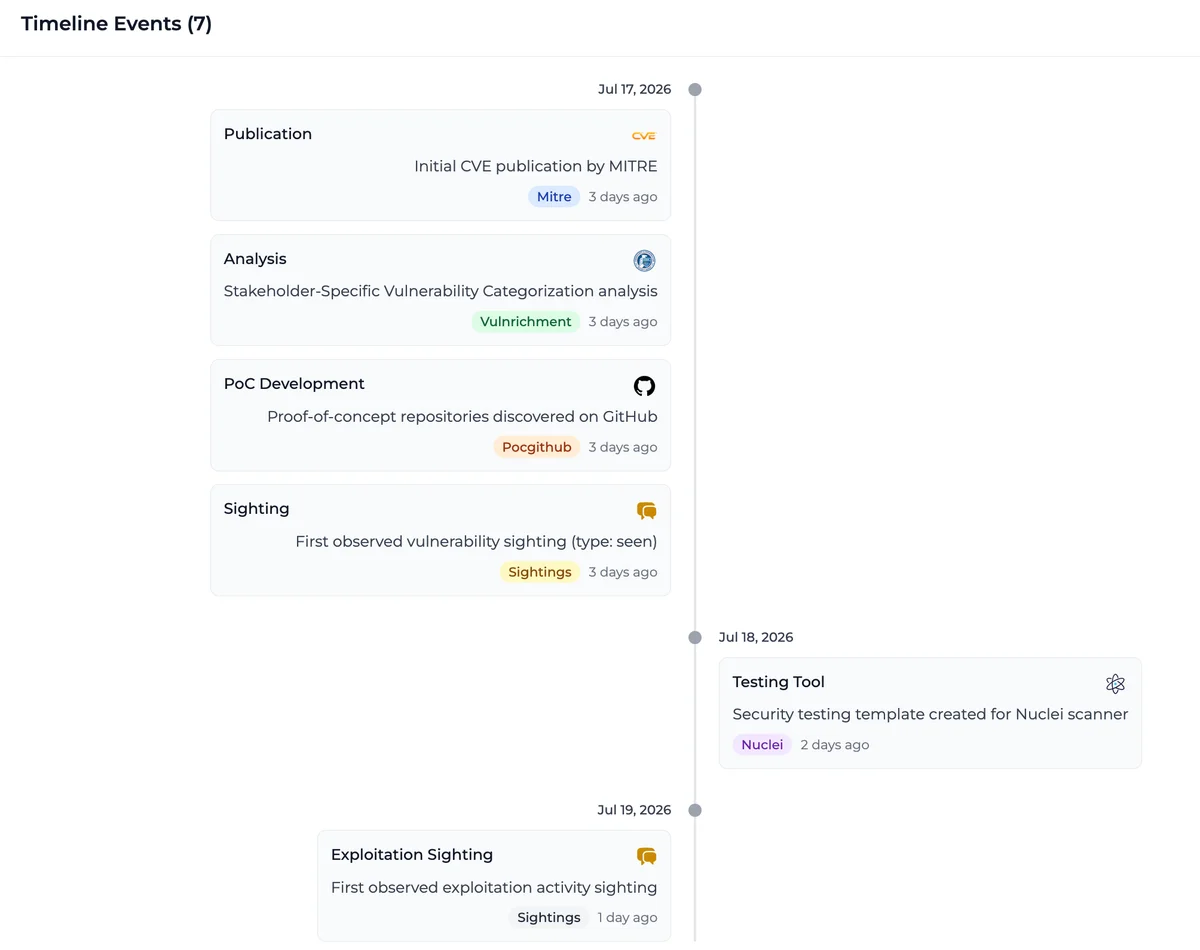Click 'Stakeholder-Specific Vulnerability Categorization analysis' text
The height and width of the screenshot is (950, 1200).
coord(441,291)
